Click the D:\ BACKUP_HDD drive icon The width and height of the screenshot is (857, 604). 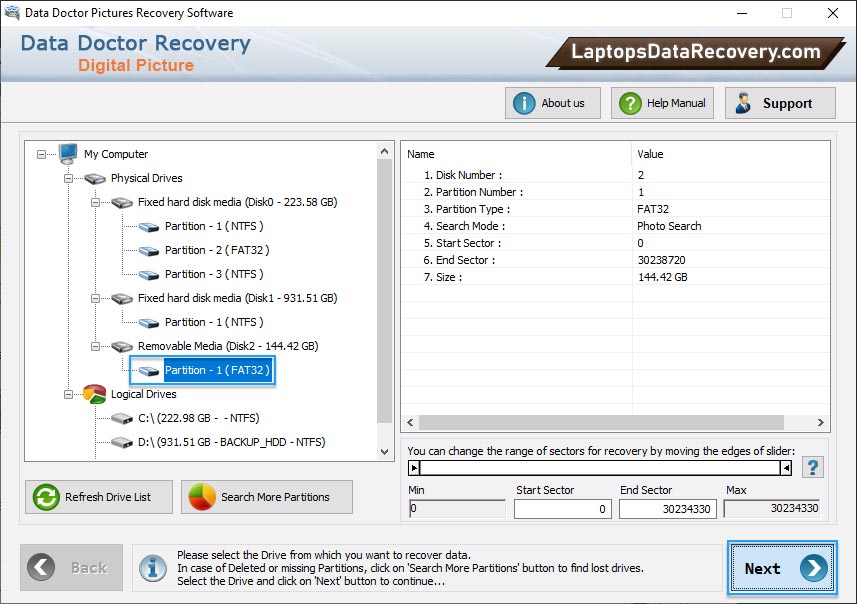[122, 442]
